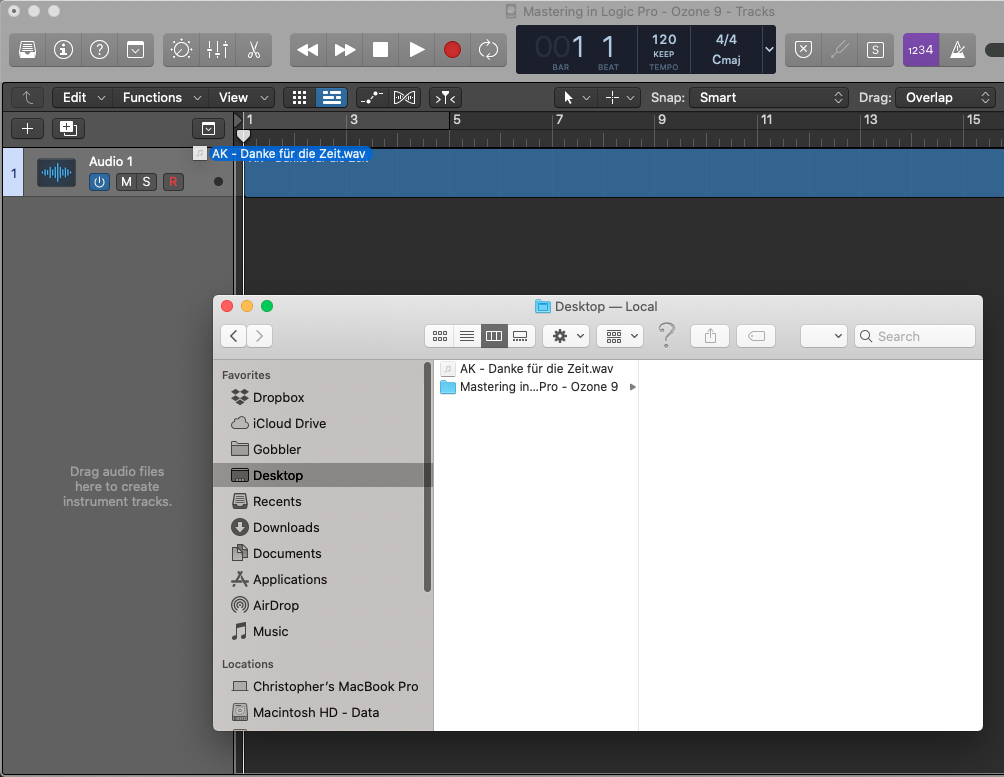
Task: Record-enable the Audio 1 track
Action: 173,182
